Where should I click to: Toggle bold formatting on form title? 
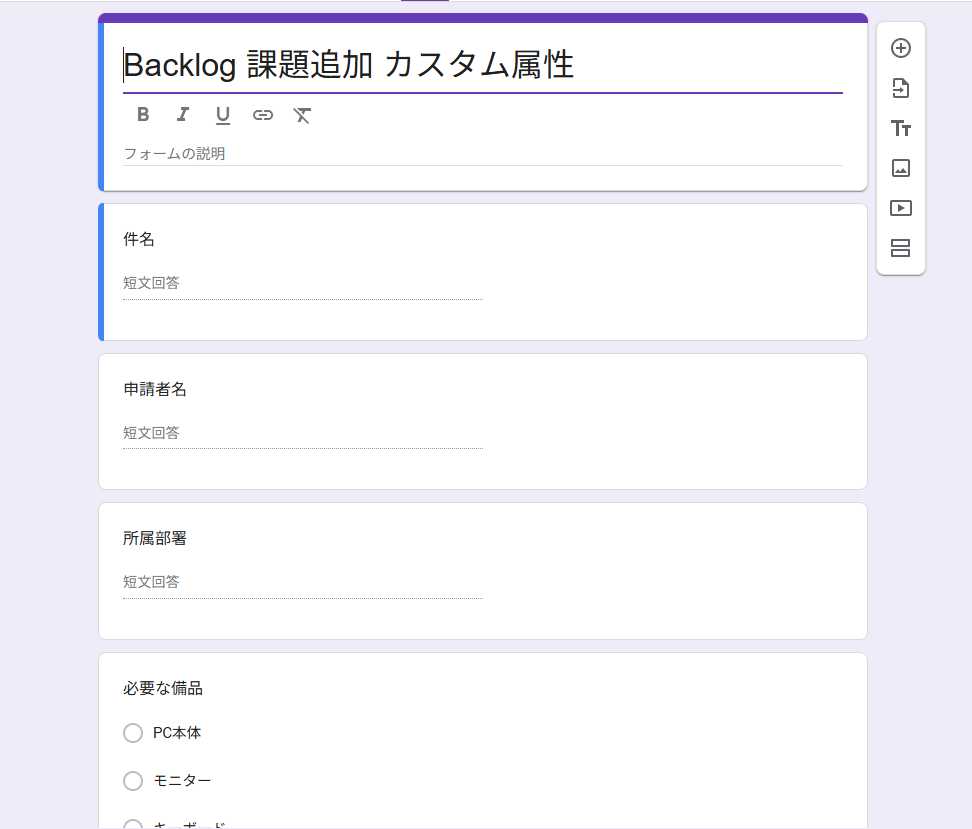143,115
